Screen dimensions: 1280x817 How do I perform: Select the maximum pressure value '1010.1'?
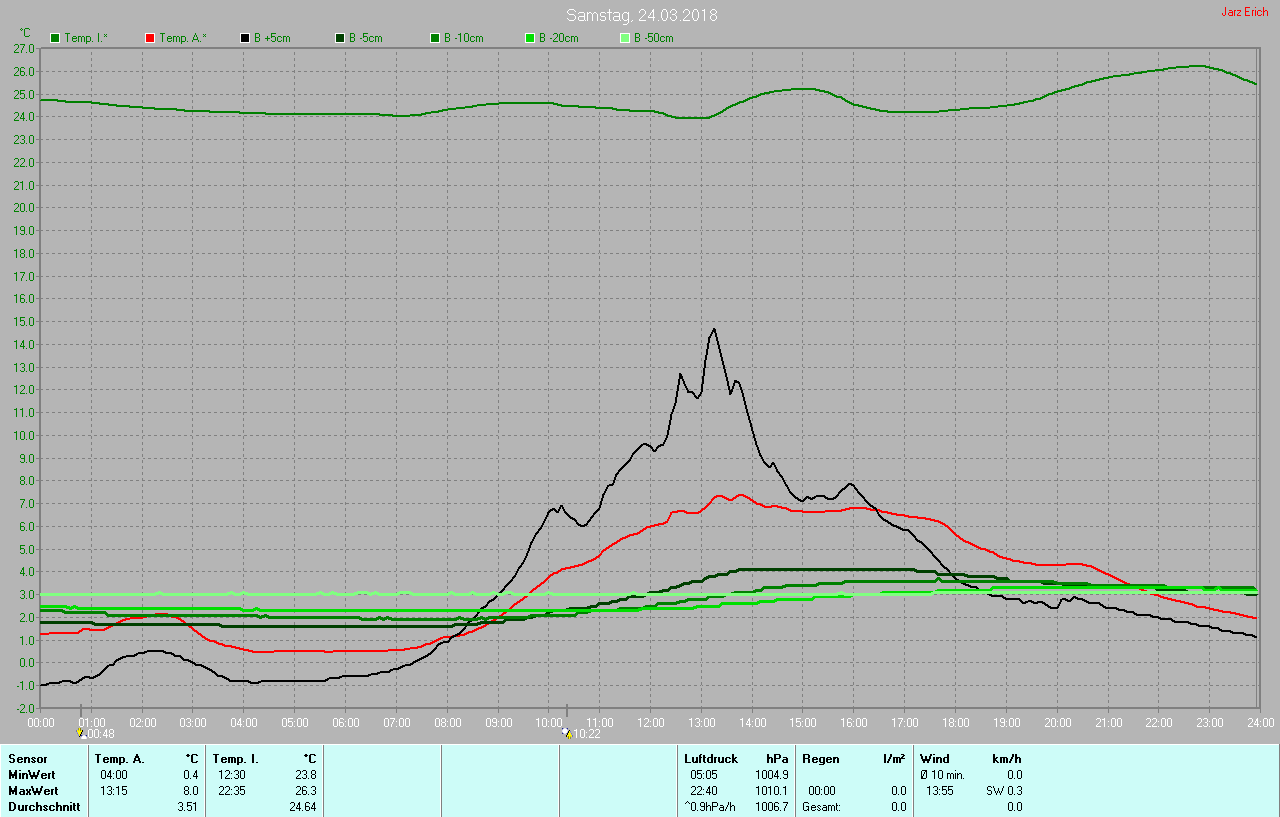tap(771, 791)
